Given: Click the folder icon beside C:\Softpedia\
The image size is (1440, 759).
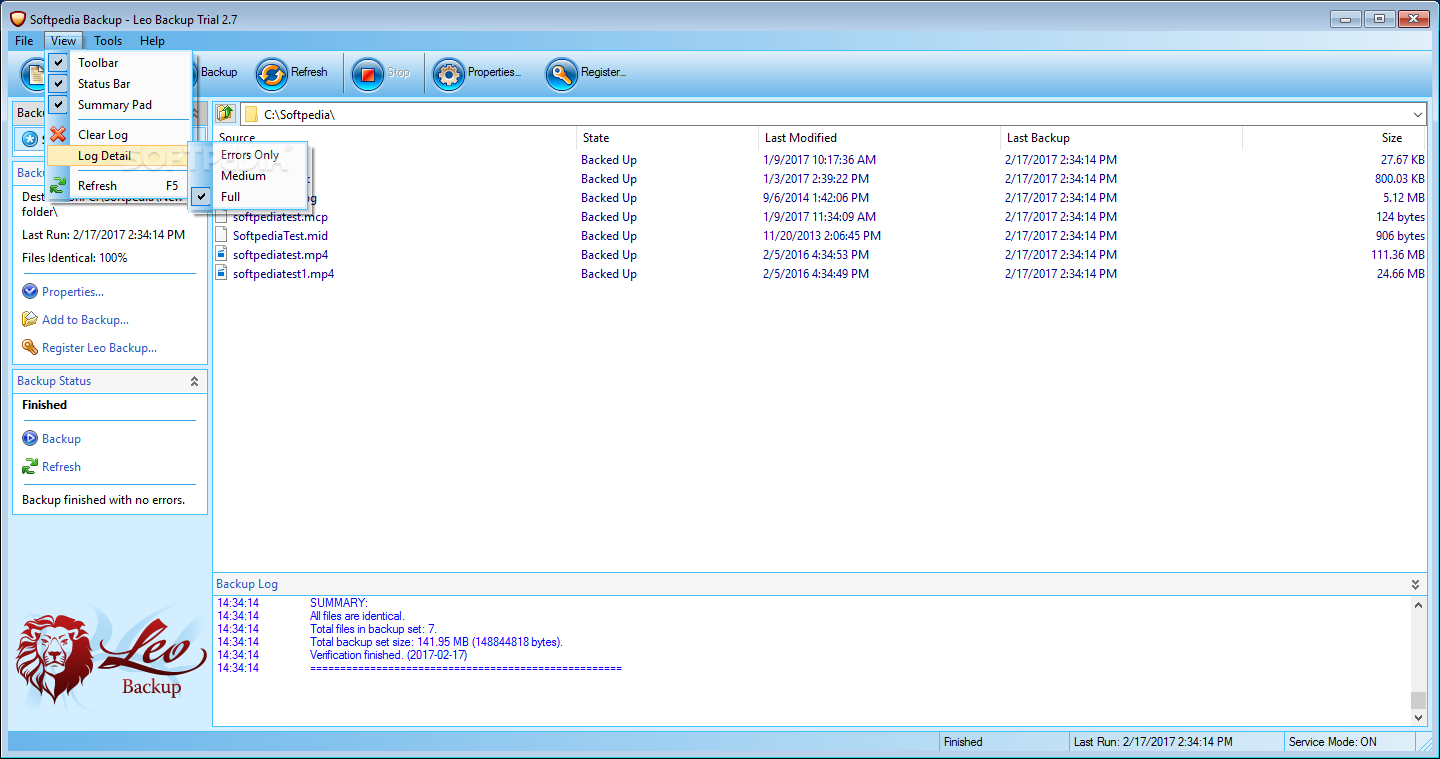Looking at the screenshot, I should pos(252,114).
